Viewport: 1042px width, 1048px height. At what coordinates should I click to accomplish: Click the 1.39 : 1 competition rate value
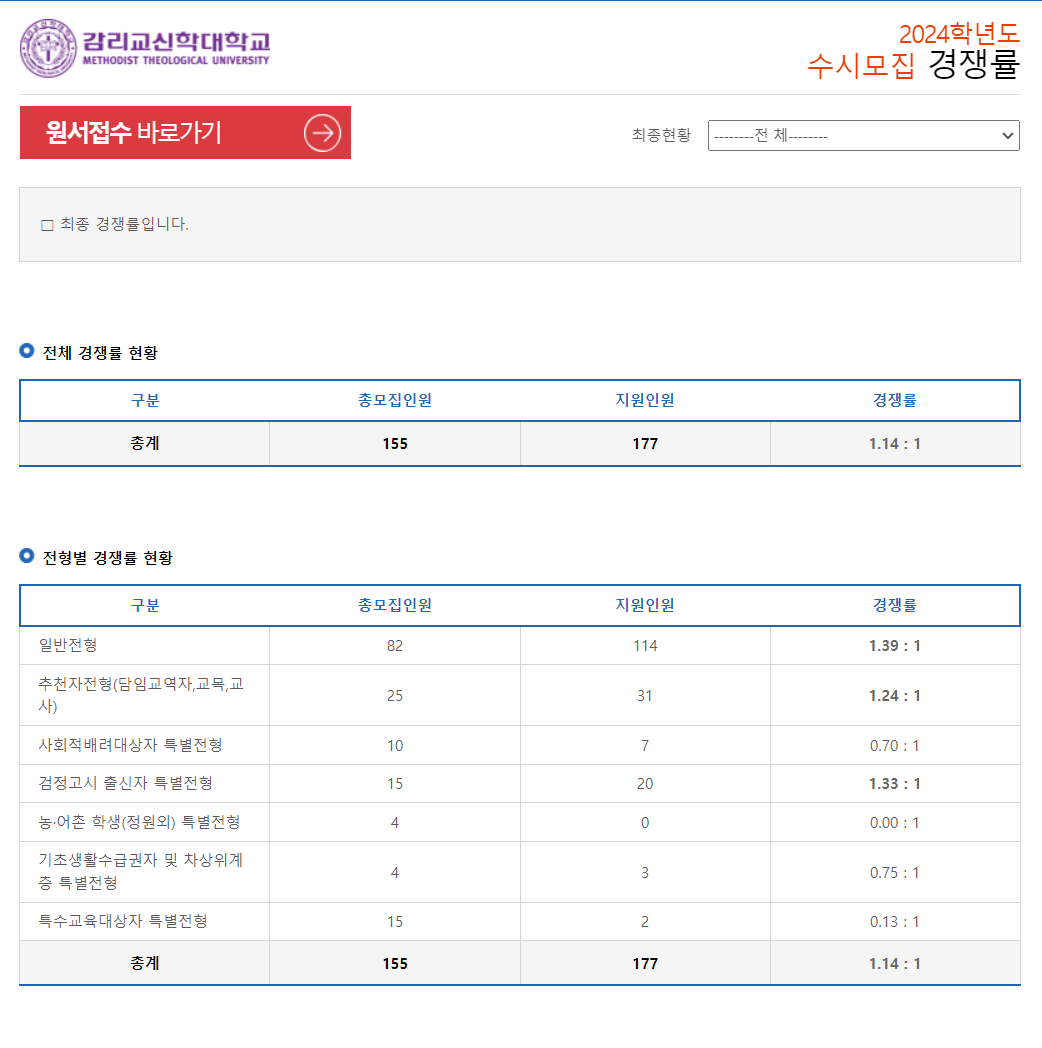(895, 646)
